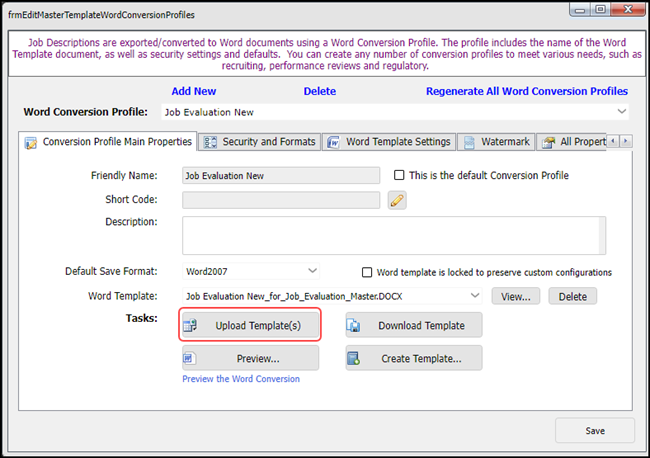650x458 pixels.
Task: Open the Security and Formats tab
Action: 260,142
